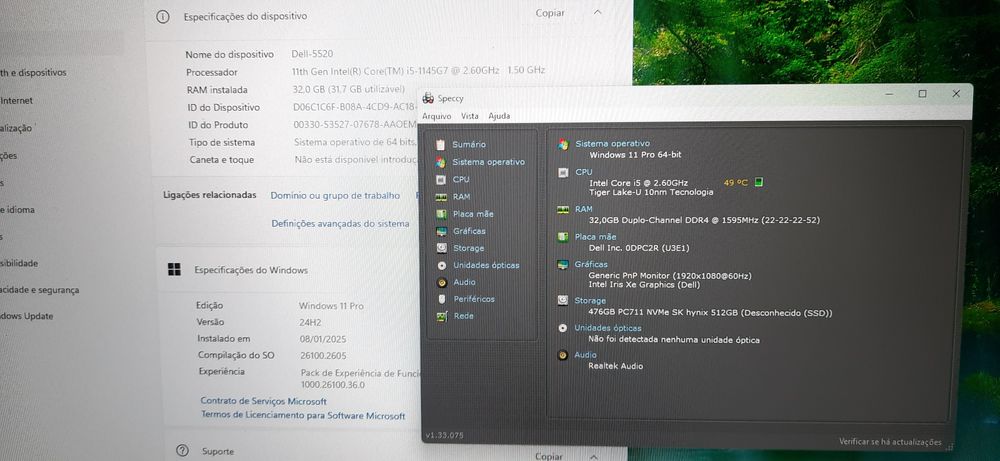Click the Sistema operativo heading in Speccy summary
1000x461 pixels.
(612, 144)
